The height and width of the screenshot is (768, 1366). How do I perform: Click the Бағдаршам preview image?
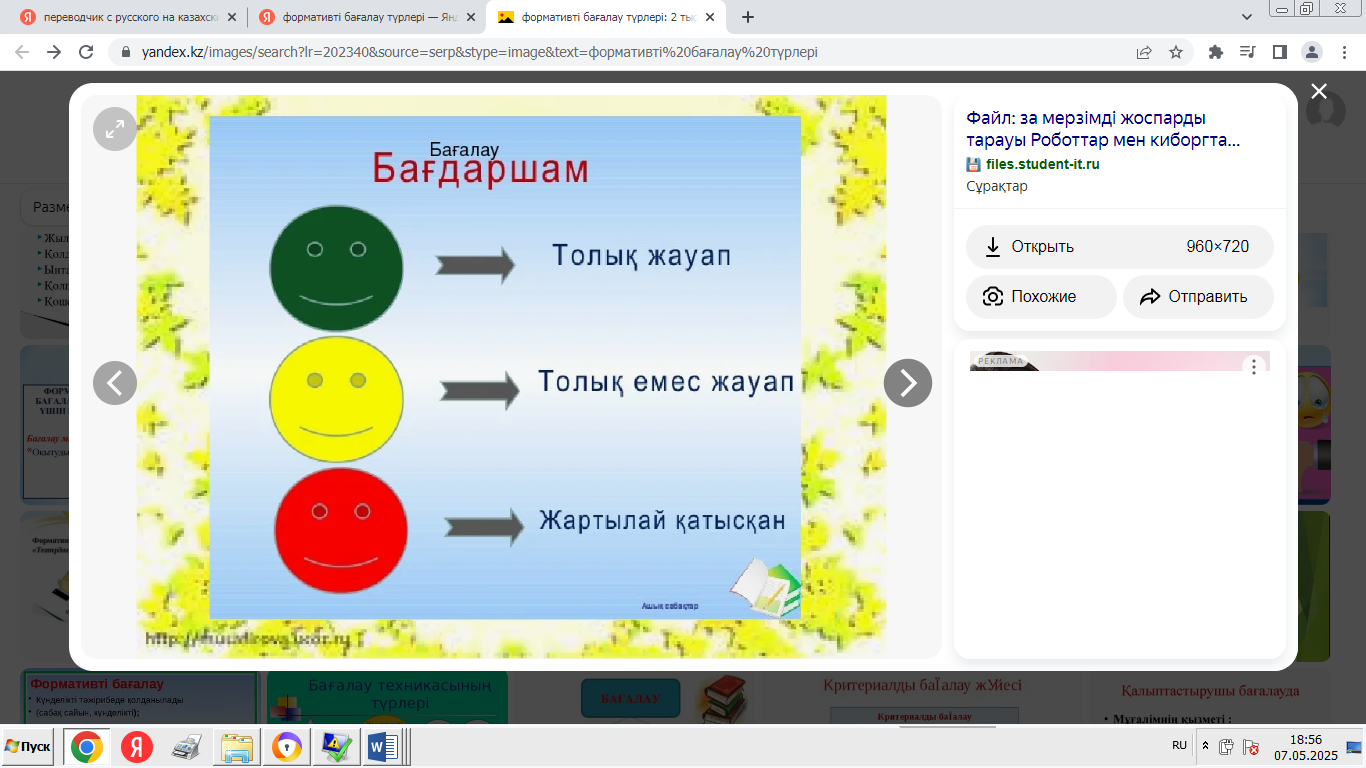pyautogui.click(x=511, y=376)
